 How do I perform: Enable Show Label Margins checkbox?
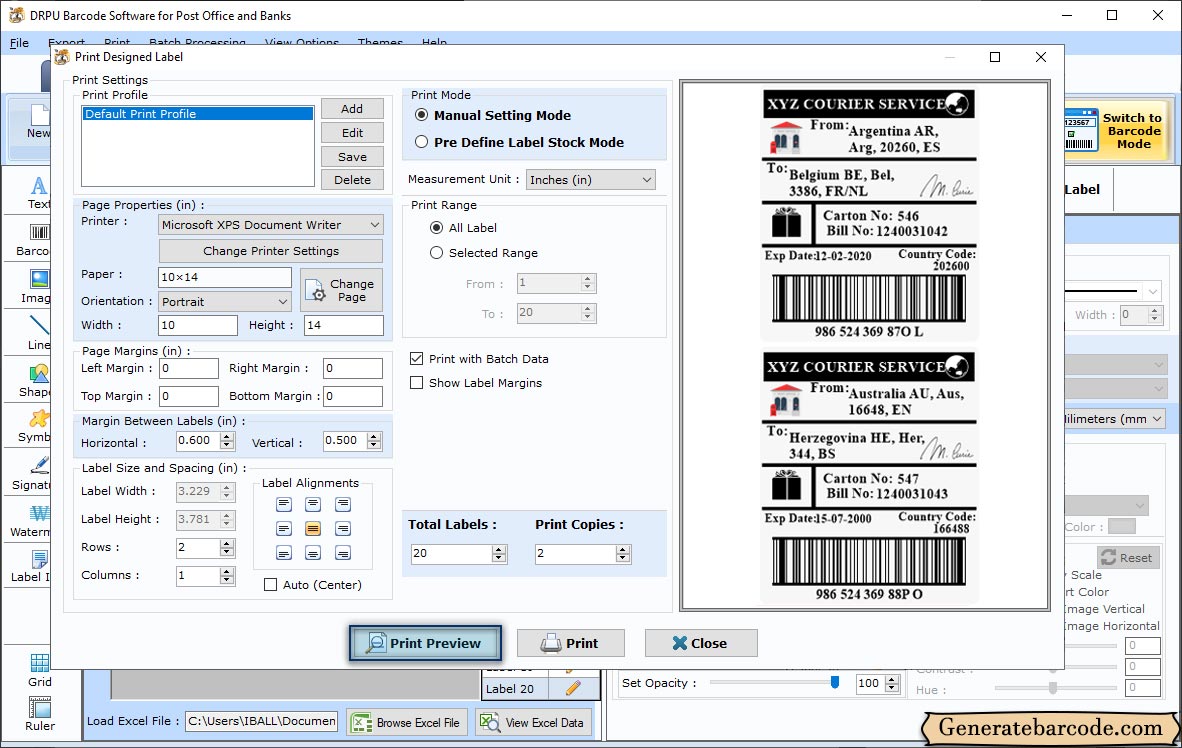pyautogui.click(x=416, y=383)
